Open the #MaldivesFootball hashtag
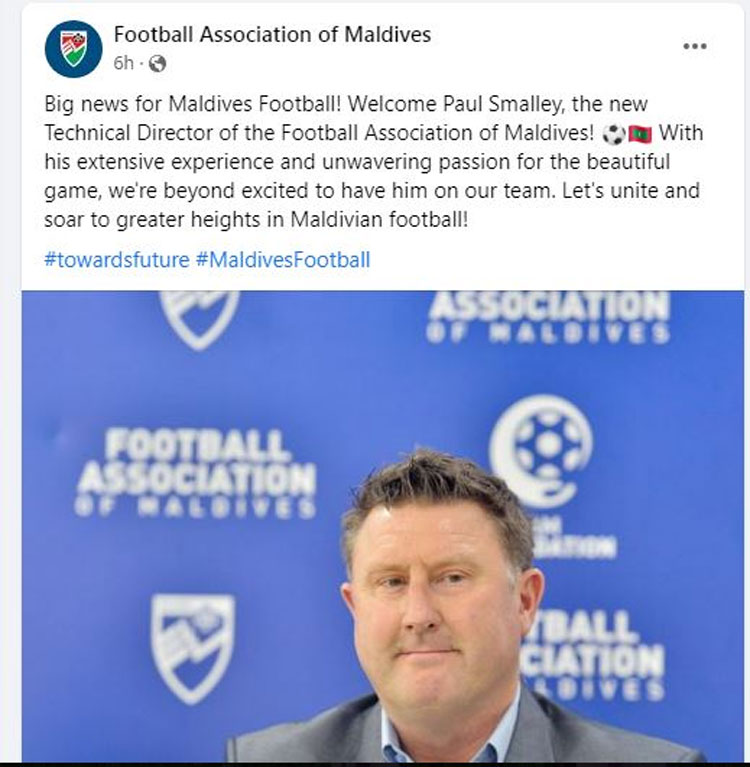750x767 pixels. [x=283, y=260]
